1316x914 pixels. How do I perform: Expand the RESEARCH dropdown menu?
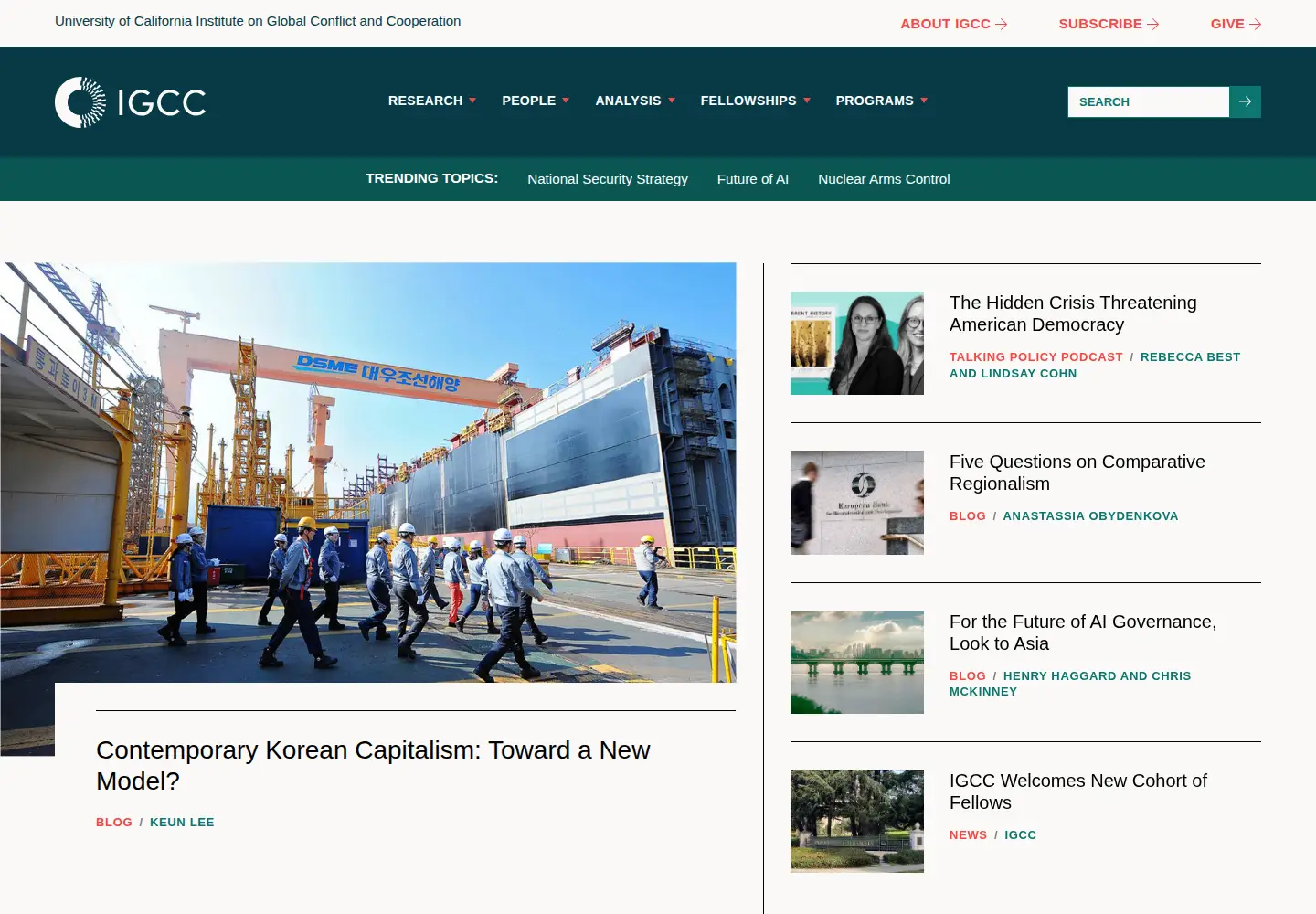(x=432, y=101)
